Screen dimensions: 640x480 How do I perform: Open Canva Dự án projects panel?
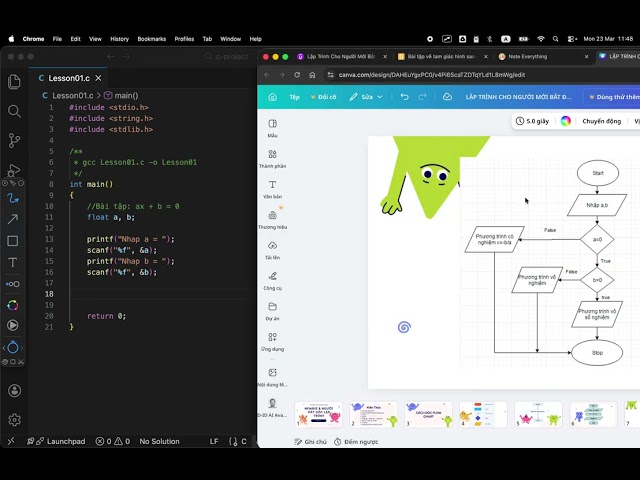pos(272,311)
